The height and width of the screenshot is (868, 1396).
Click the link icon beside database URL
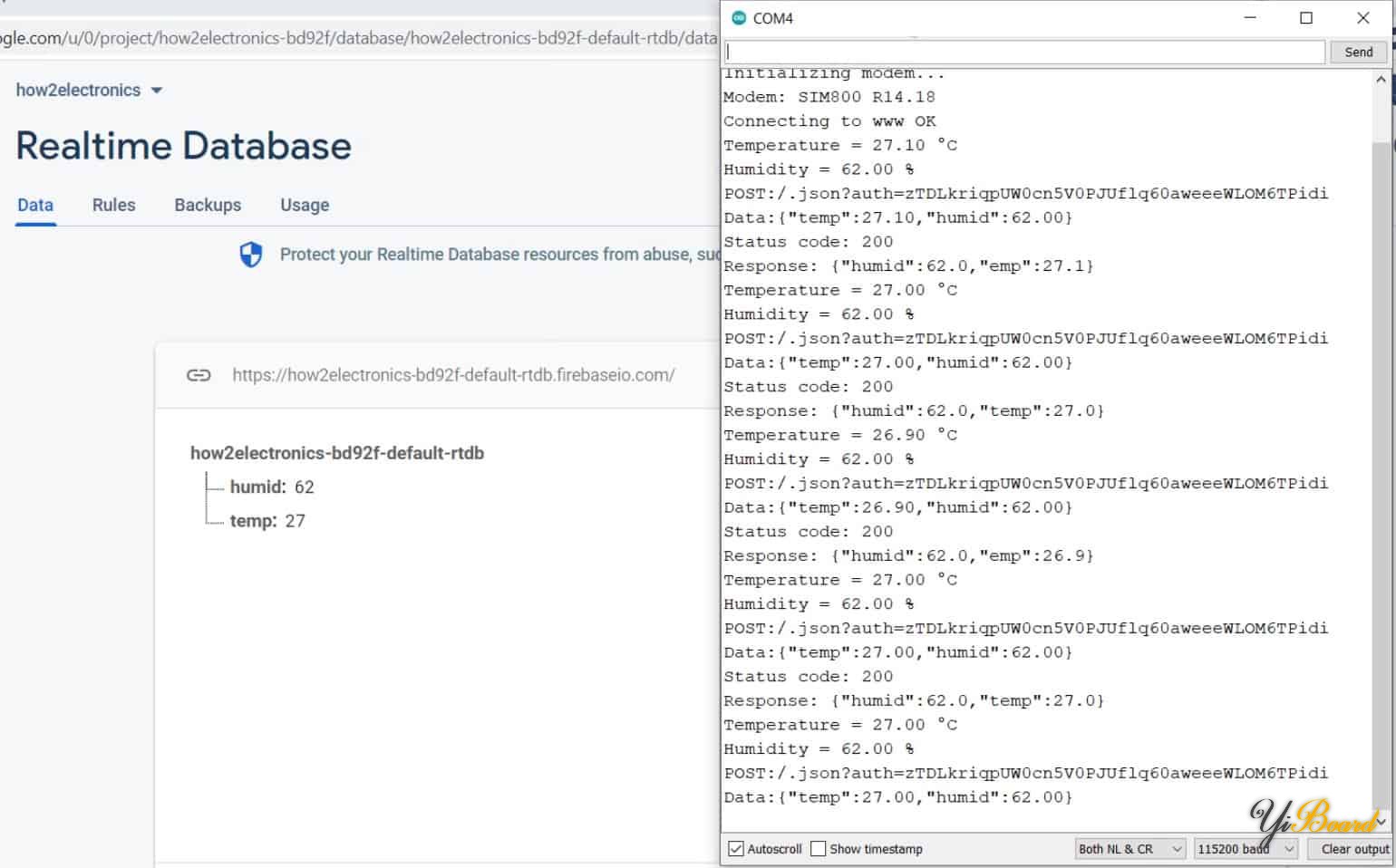click(x=199, y=375)
